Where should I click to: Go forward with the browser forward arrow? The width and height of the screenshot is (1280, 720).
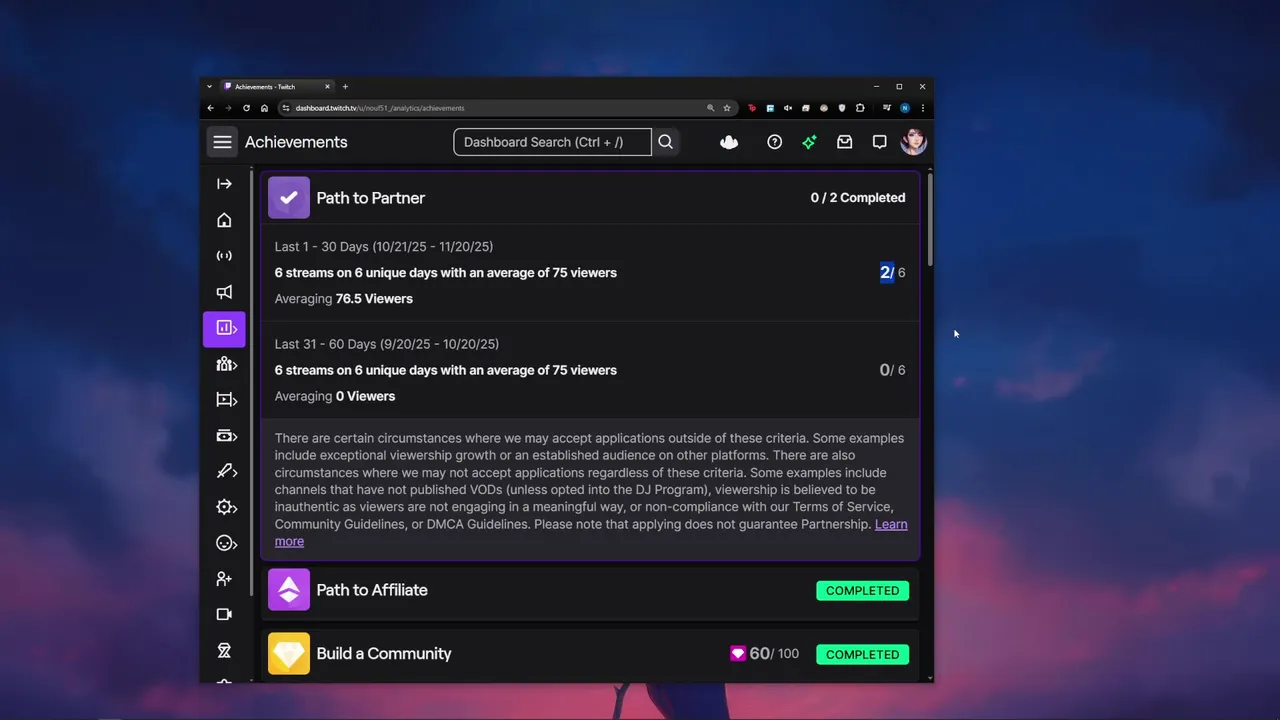point(228,108)
